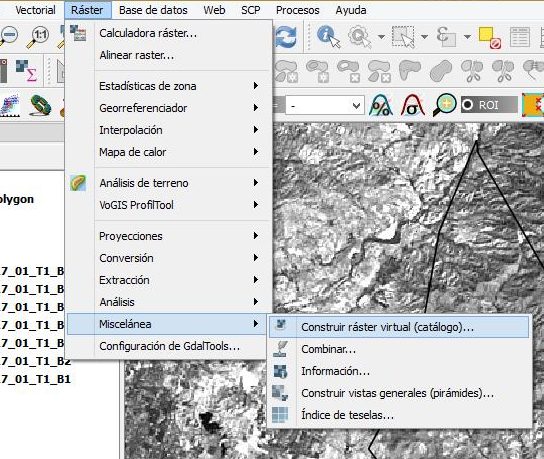The height and width of the screenshot is (459, 544).
Task: Click the cumulative count cut stretch icon
Action: (381, 105)
